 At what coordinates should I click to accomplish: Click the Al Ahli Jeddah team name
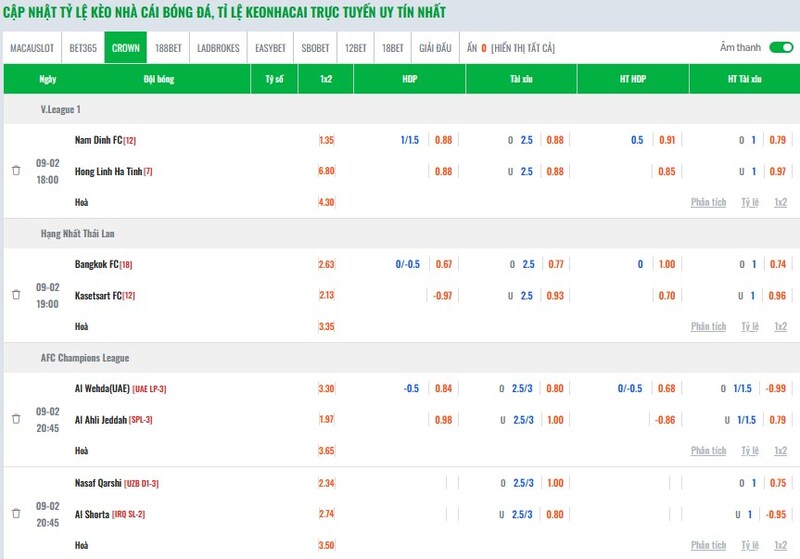pos(101,420)
